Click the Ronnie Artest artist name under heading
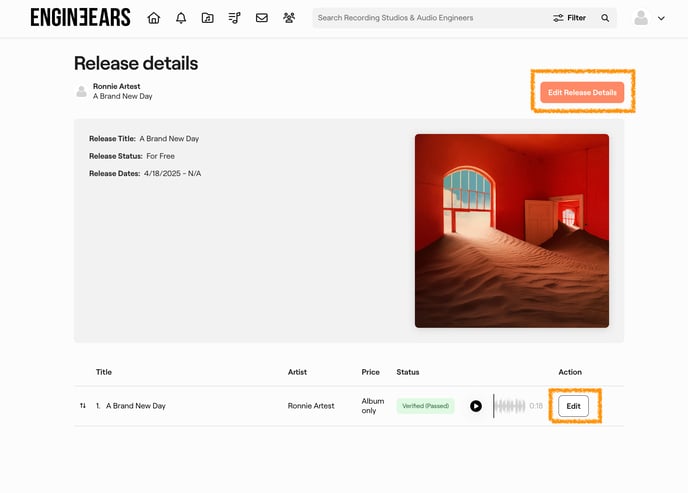Screen dimensions: 688x493 pos(116,86)
